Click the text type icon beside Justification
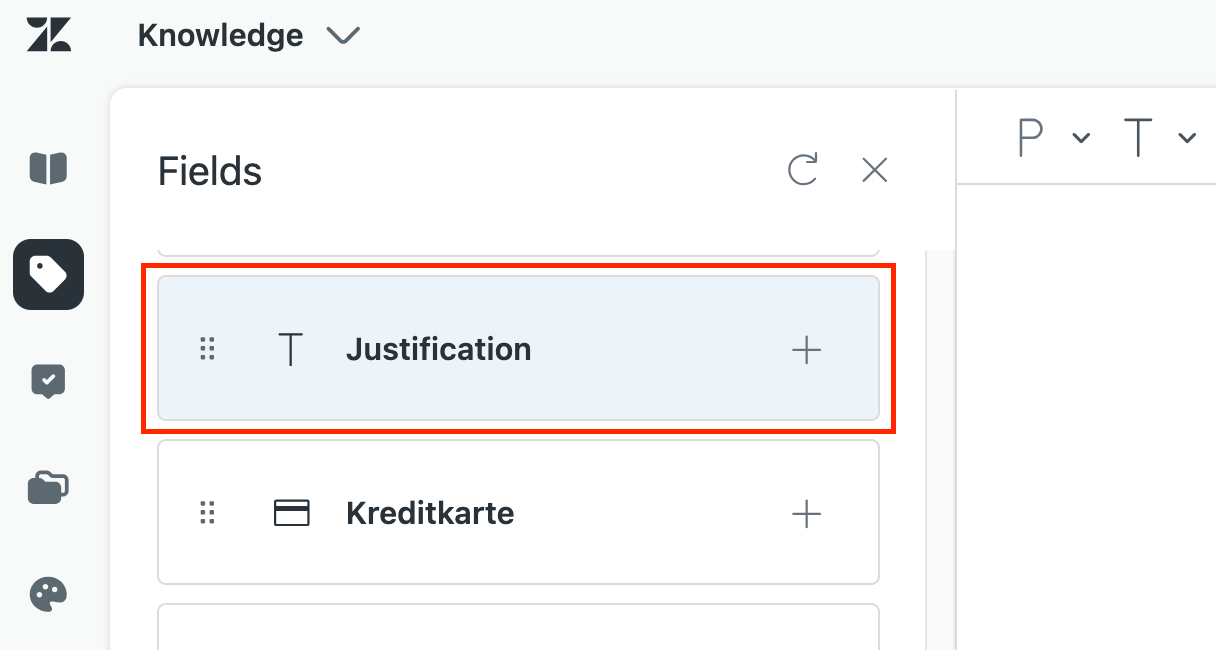The width and height of the screenshot is (1216, 650). click(x=290, y=349)
